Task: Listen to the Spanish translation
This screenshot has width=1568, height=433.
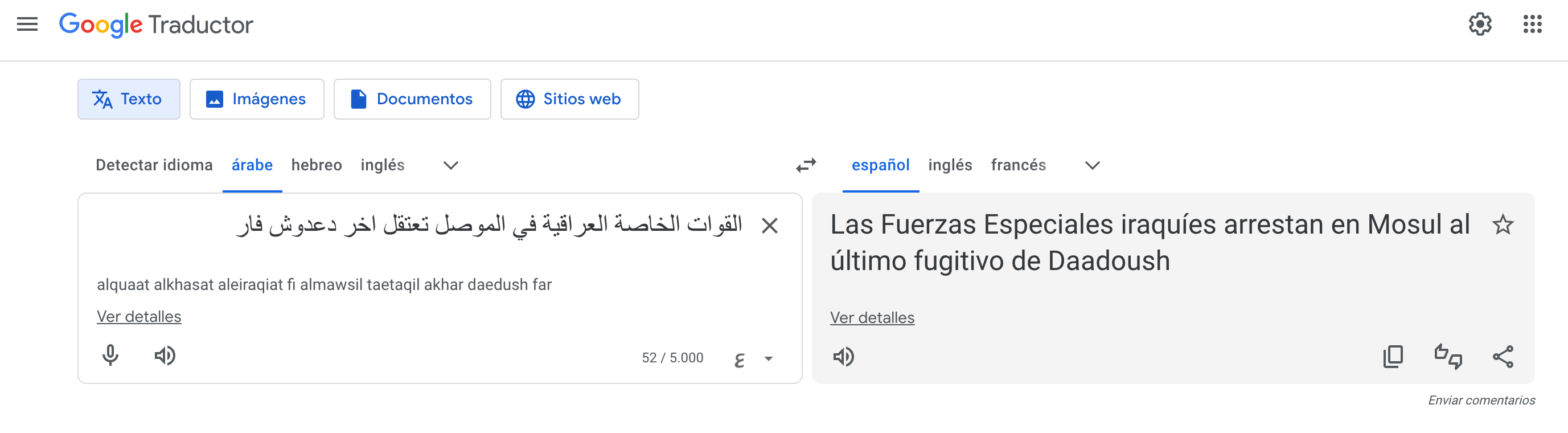Action: coord(844,356)
